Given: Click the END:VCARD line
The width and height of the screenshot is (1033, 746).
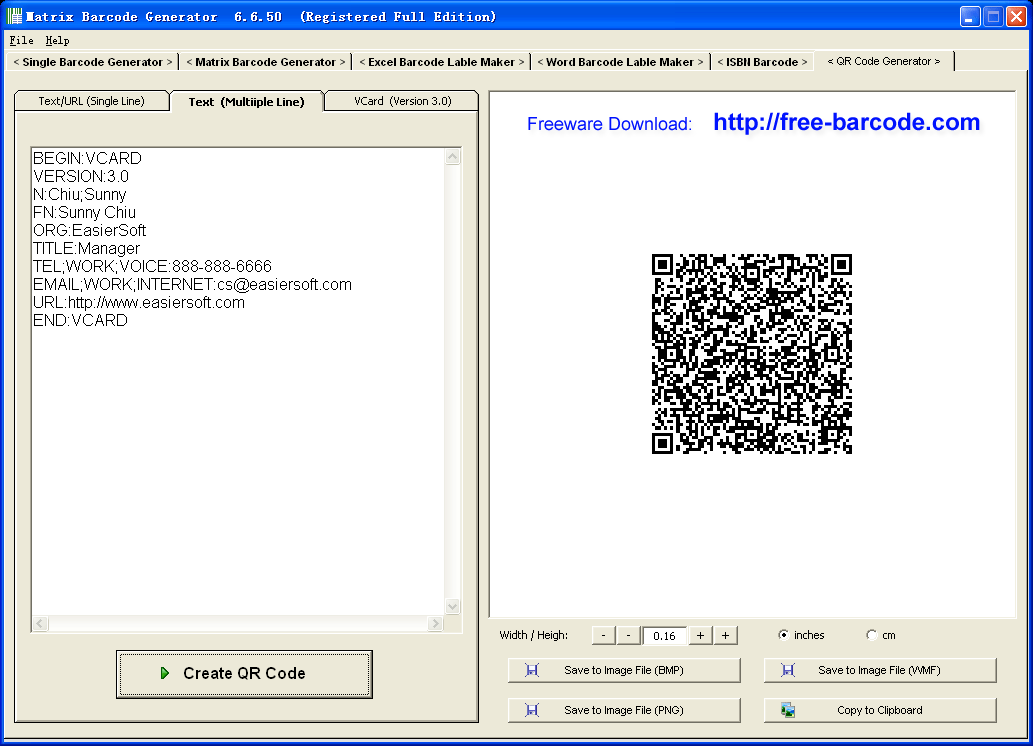Looking at the screenshot, I should click(x=80, y=320).
